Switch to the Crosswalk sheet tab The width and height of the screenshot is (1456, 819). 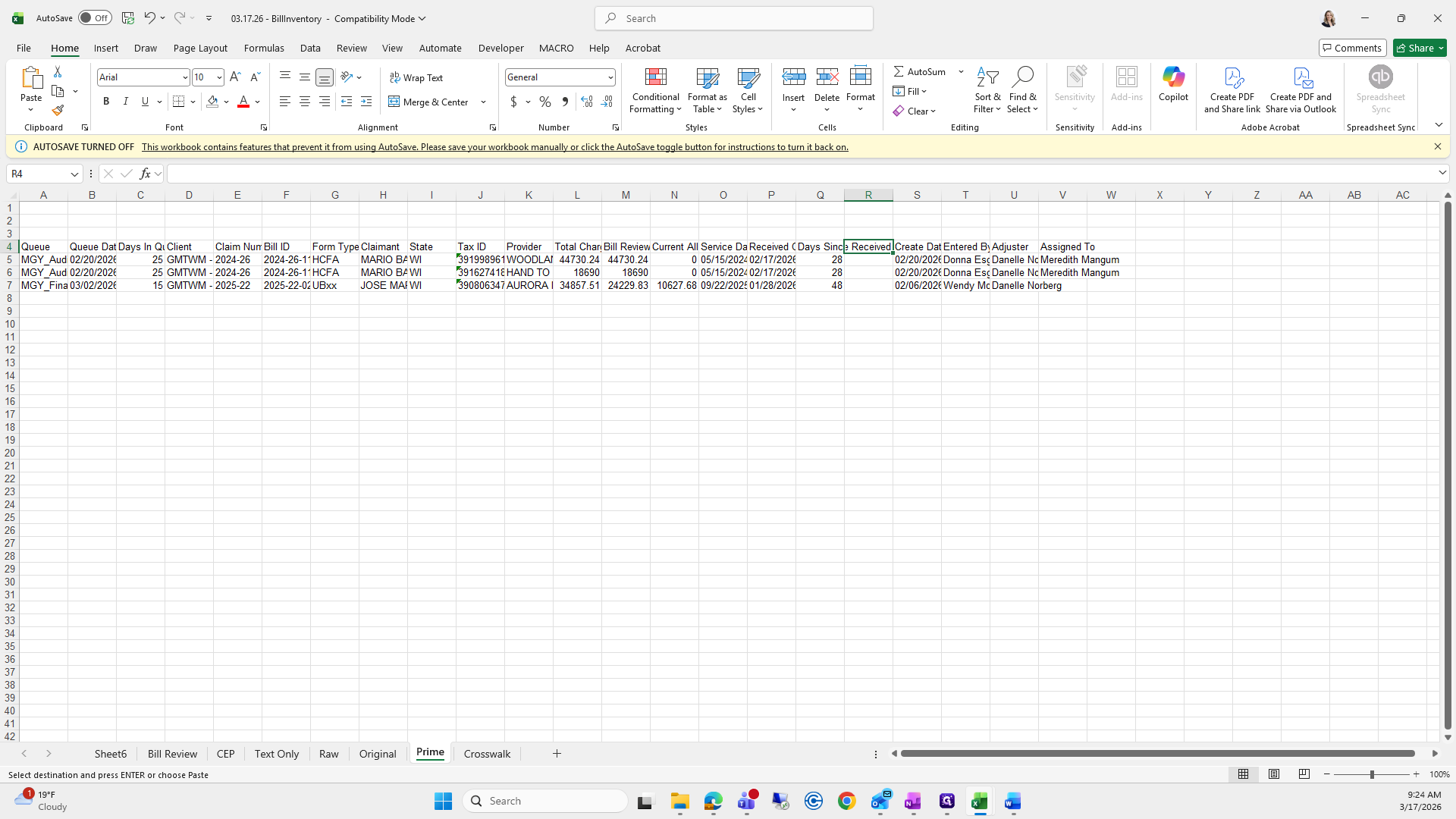tap(487, 754)
